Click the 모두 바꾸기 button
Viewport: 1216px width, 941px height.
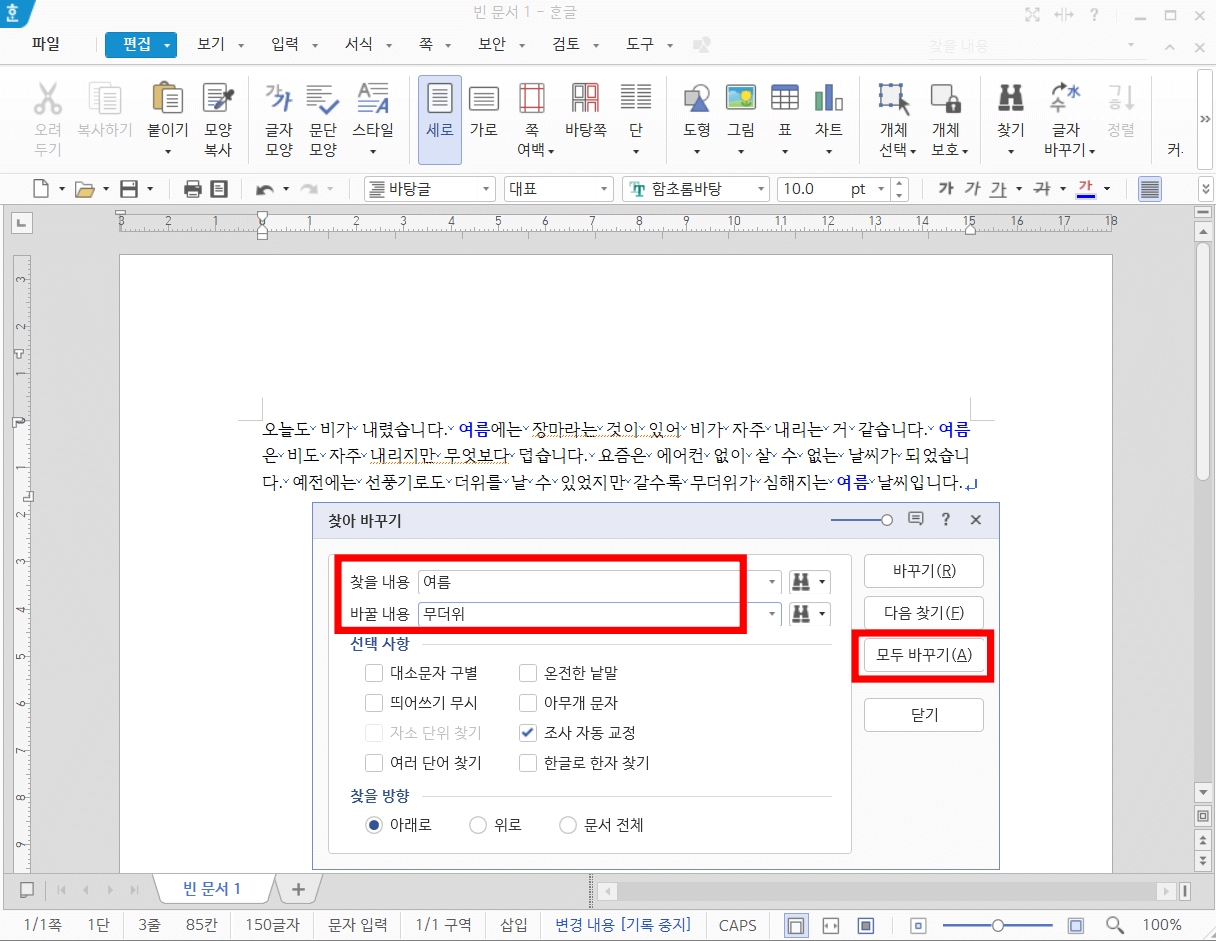pyautogui.click(x=922, y=656)
